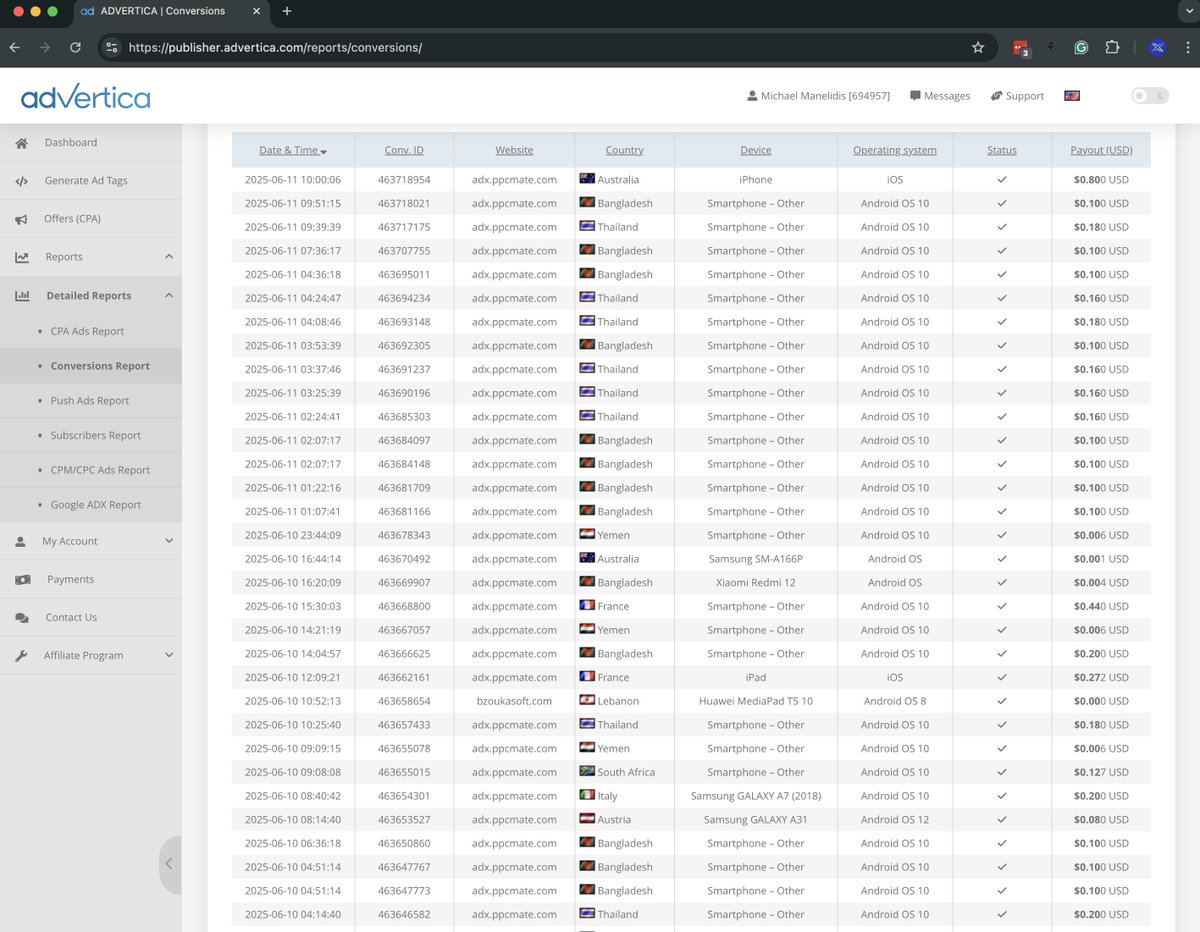The width and height of the screenshot is (1200, 932).
Task: Bookmark this page with star icon
Action: click(978, 47)
